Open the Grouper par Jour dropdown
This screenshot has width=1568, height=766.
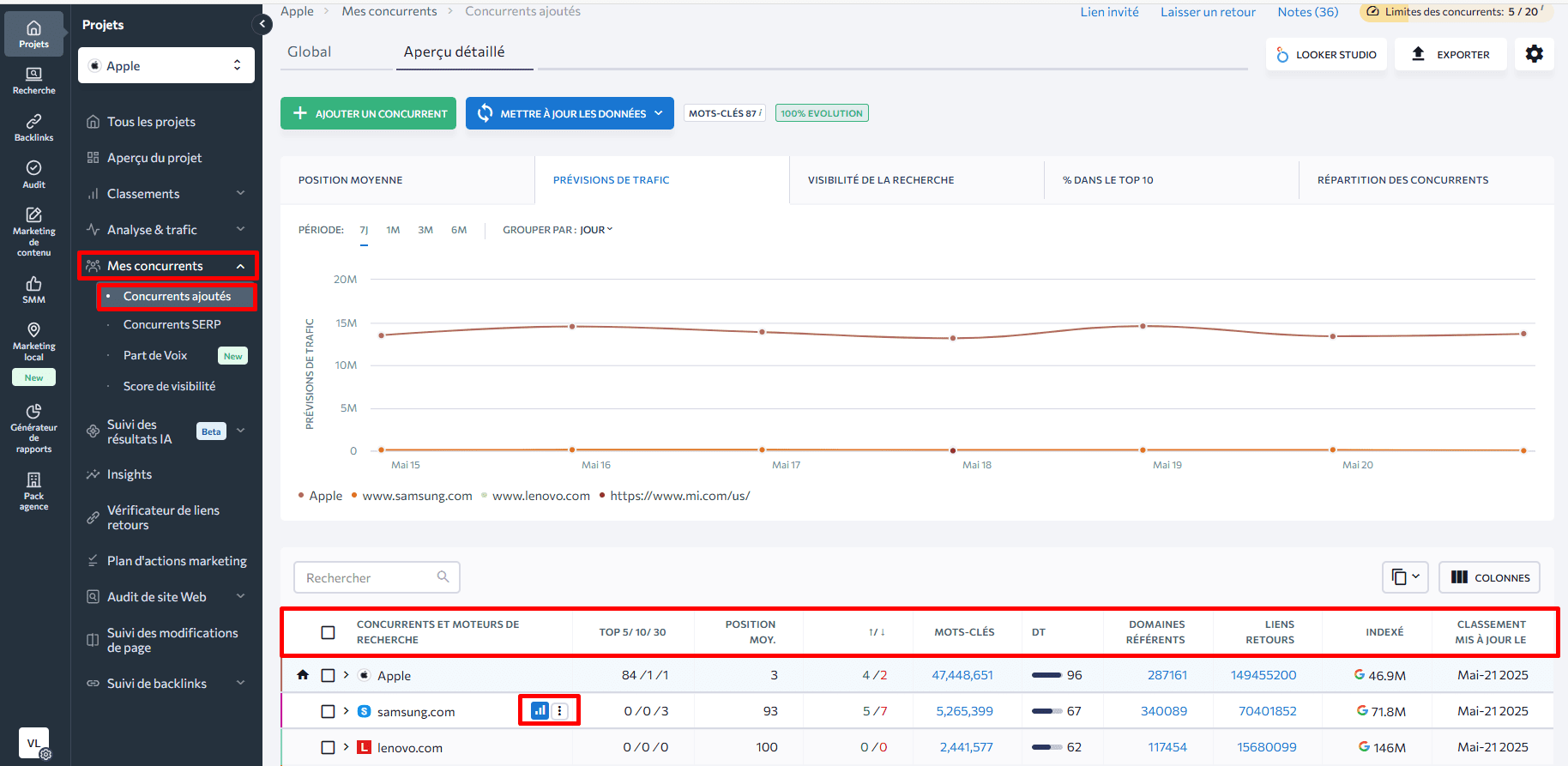coord(595,230)
